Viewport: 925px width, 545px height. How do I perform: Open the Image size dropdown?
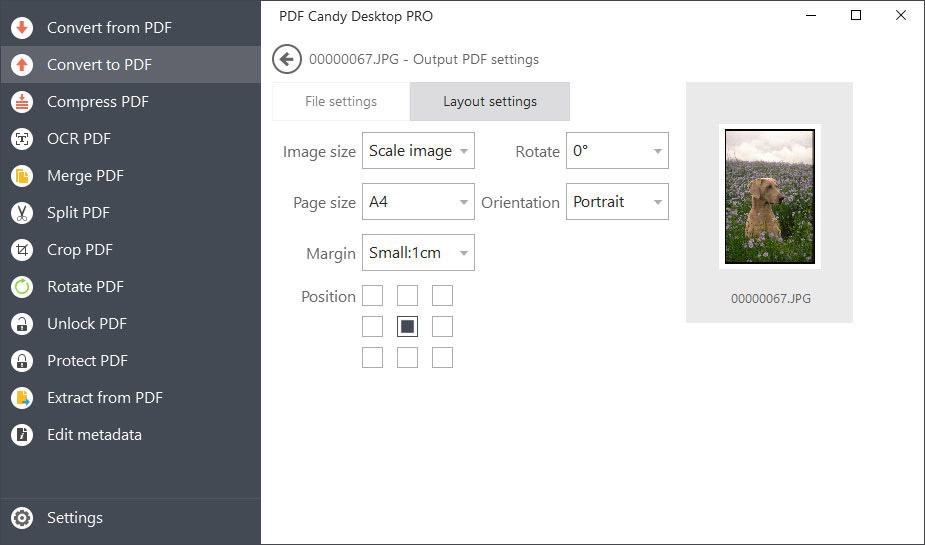418,151
